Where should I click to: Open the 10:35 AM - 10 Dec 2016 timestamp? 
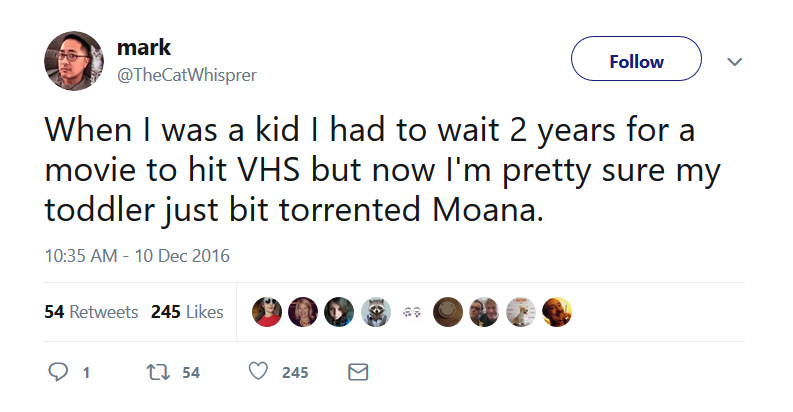tap(137, 256)
